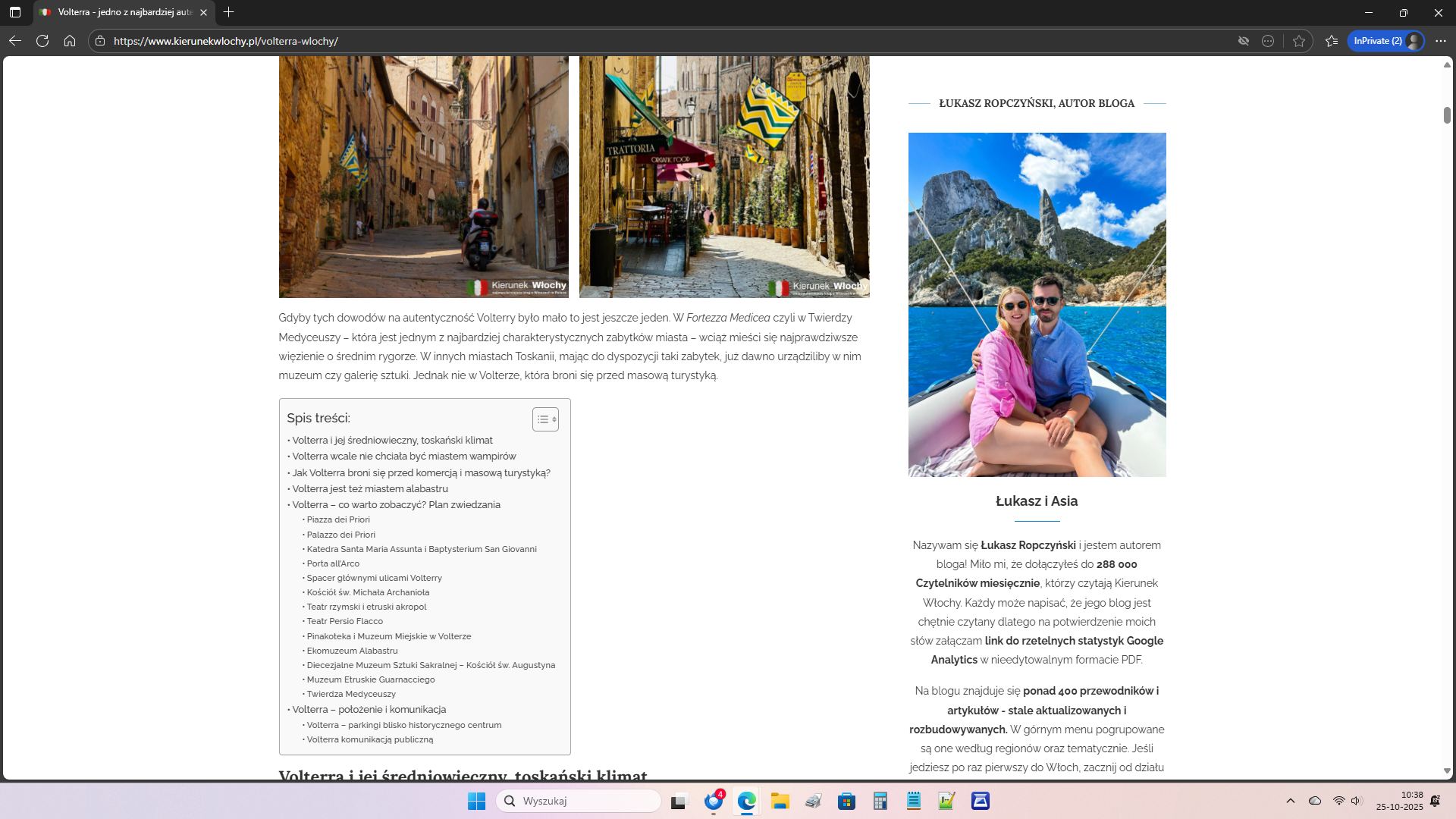View site information lock icon
Viewport: 1456px width, 819px height.
[100, 41]
